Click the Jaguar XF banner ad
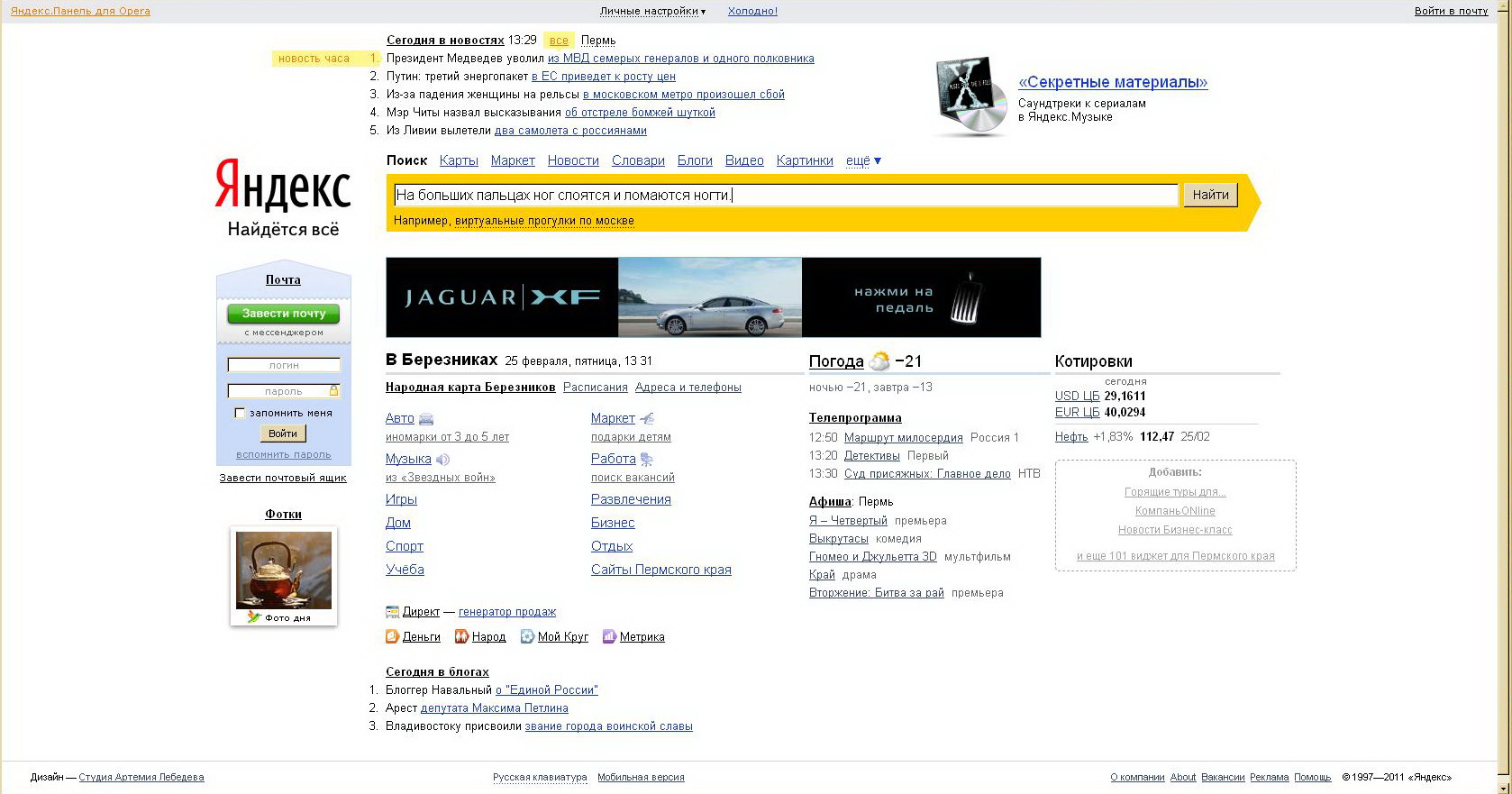Viewport: 1512px width, 794px height. coord(713,297)
